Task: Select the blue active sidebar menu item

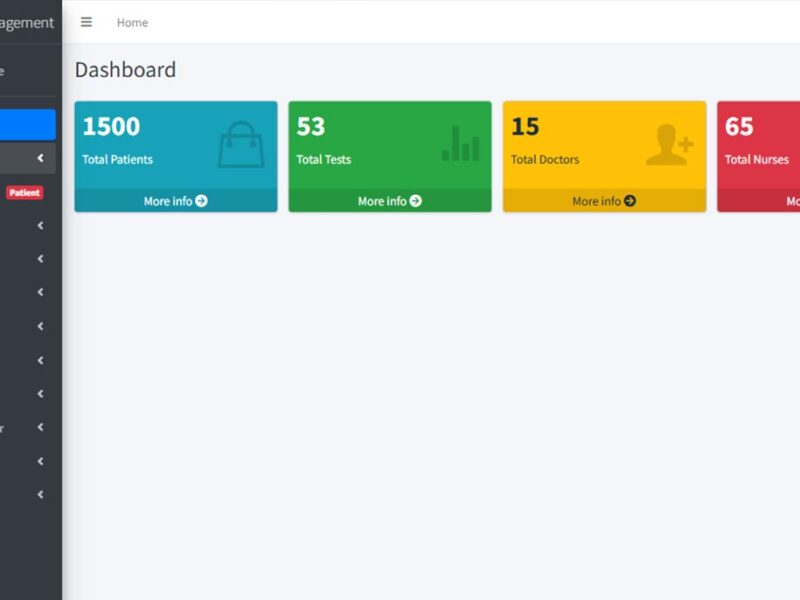Action: click(x=27, y=125)
